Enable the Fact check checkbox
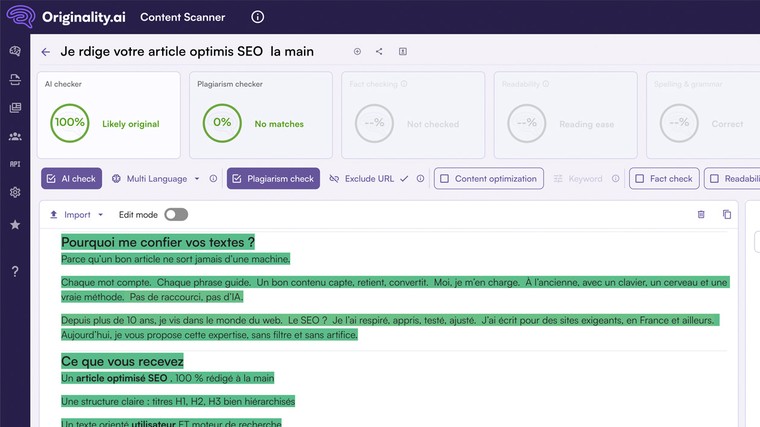Image resolution: width=760 pixels, height=427 pixels. click(664, 178)
